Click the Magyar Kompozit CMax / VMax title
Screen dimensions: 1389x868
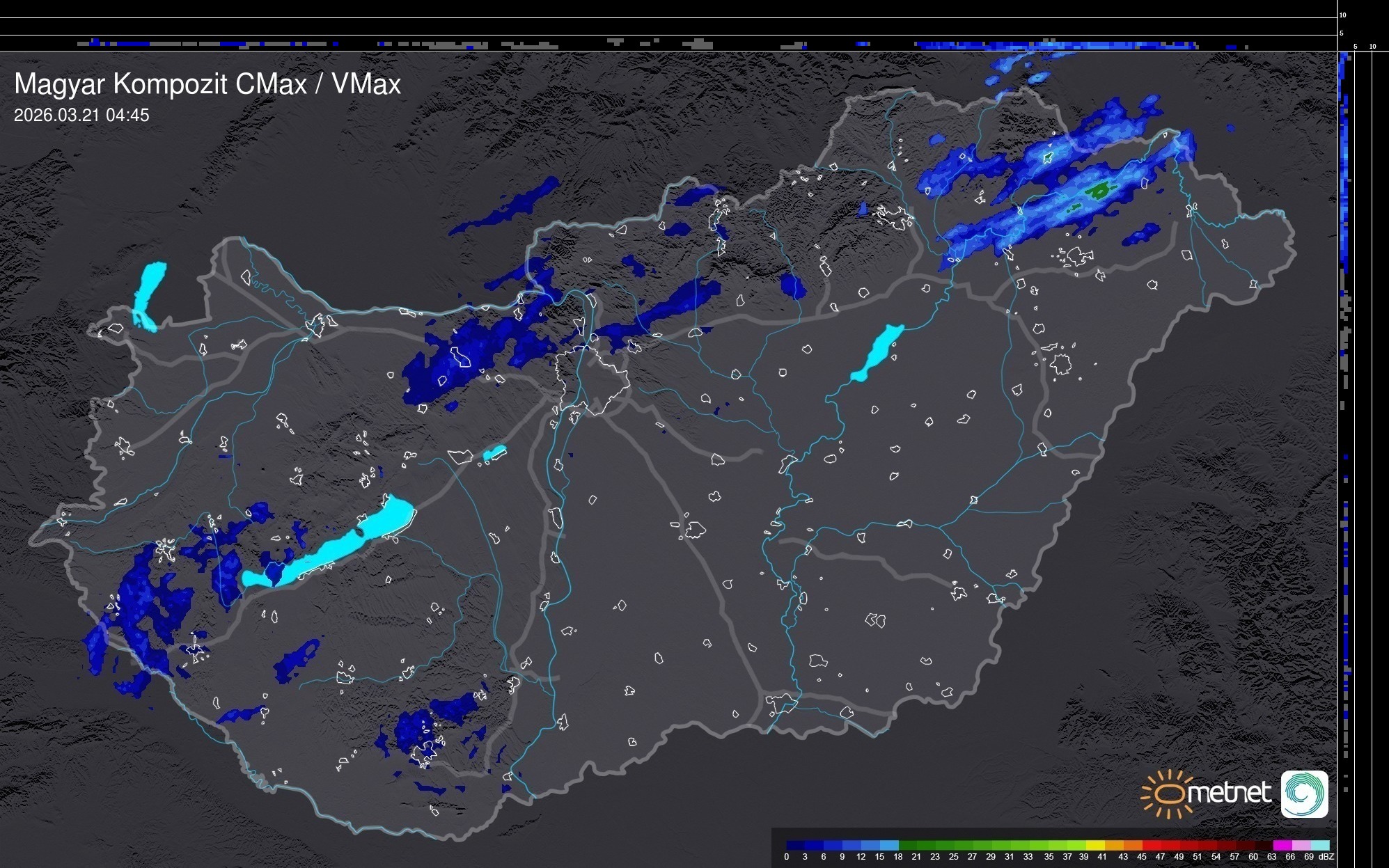point(207,84)
